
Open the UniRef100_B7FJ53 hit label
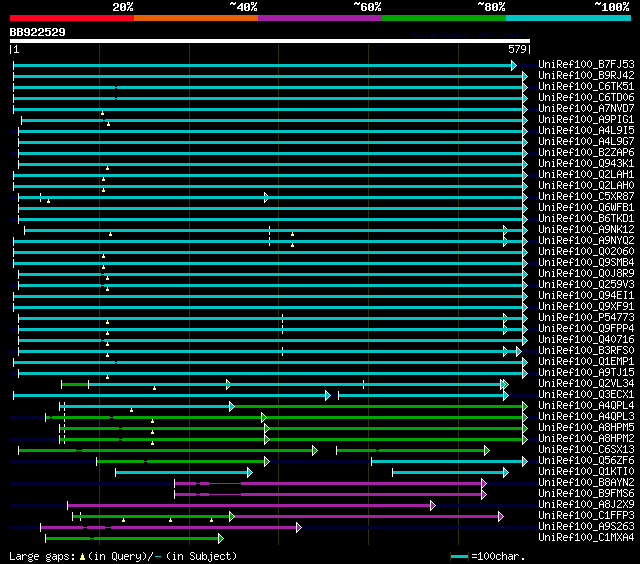(586, 65)
